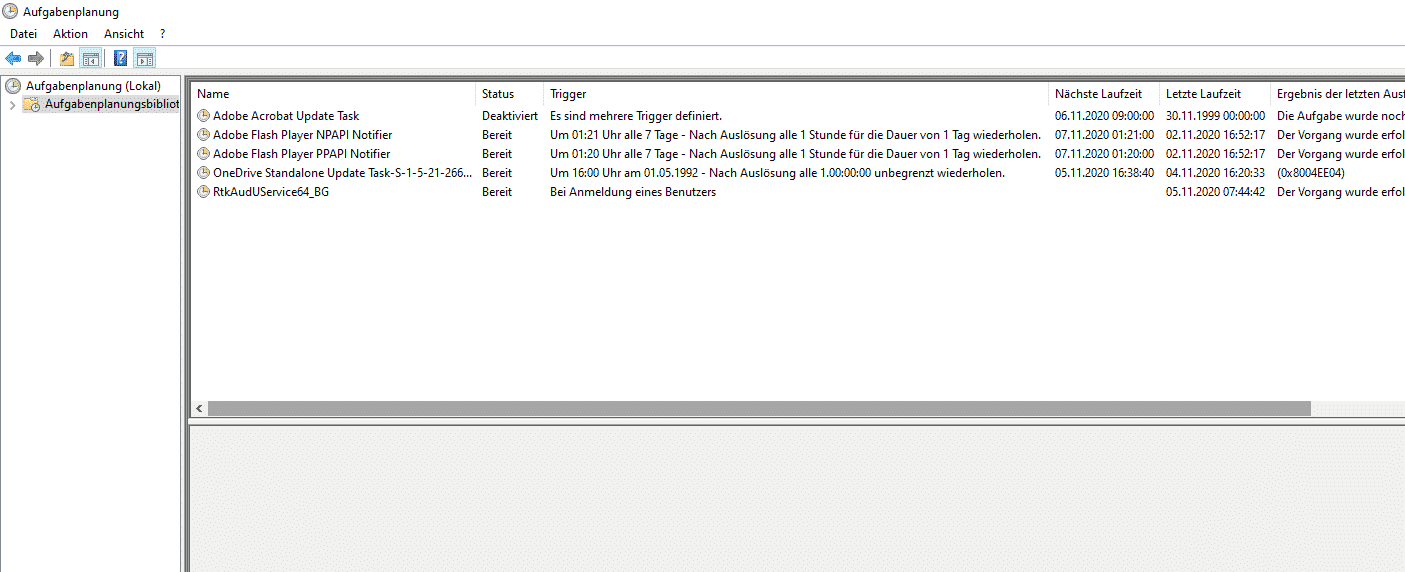Image resolution: width=1405 pixels, height=572 pixels.
Task: Sort tasks by Name column header
Action: (x=213, y=94)
